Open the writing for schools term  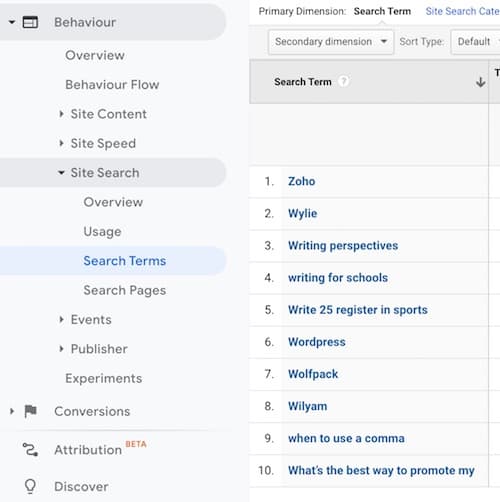coord(338,278)
